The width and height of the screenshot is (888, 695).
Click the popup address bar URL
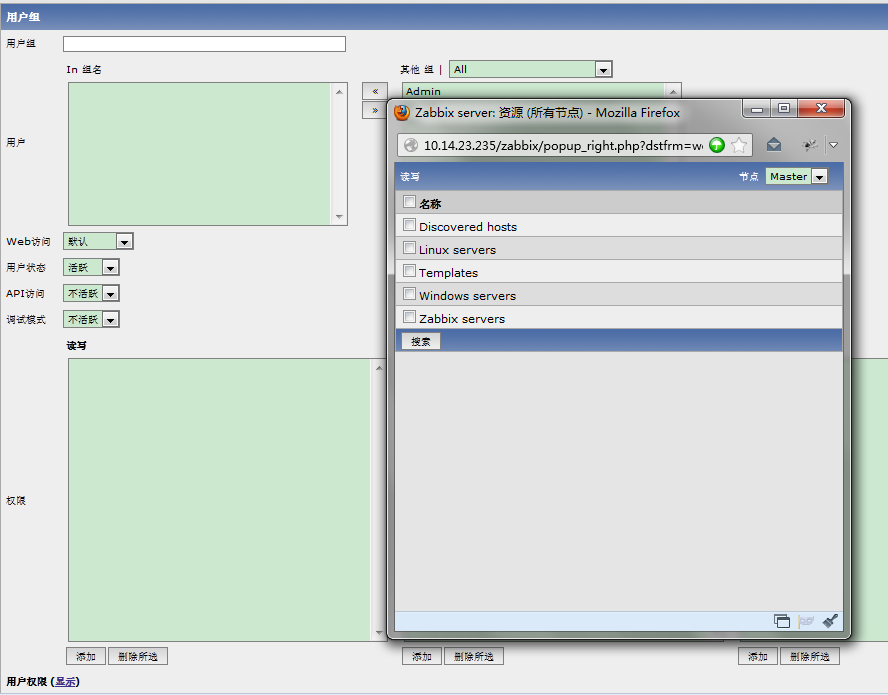click(x=563, y=146)
